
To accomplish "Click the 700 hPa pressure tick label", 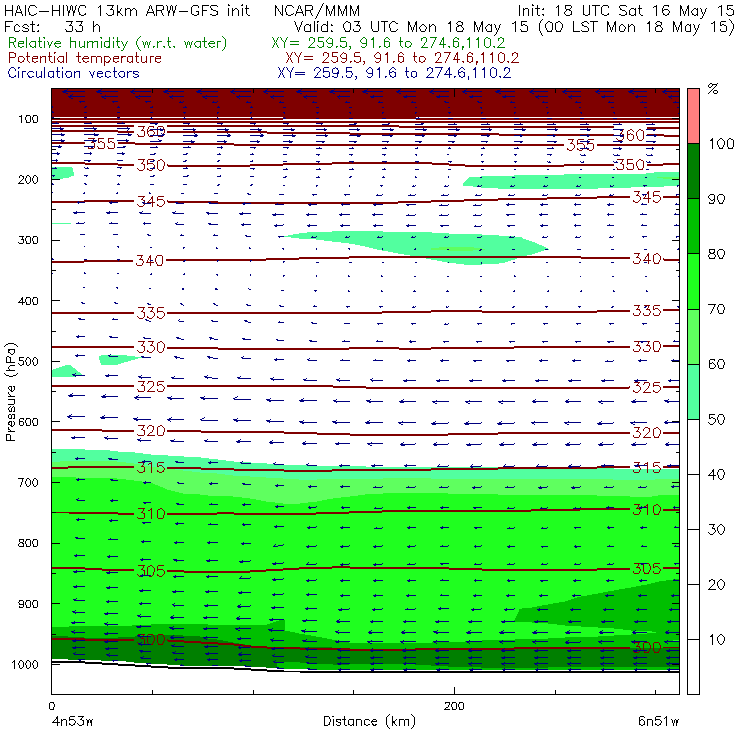I will tap(28, 483).
